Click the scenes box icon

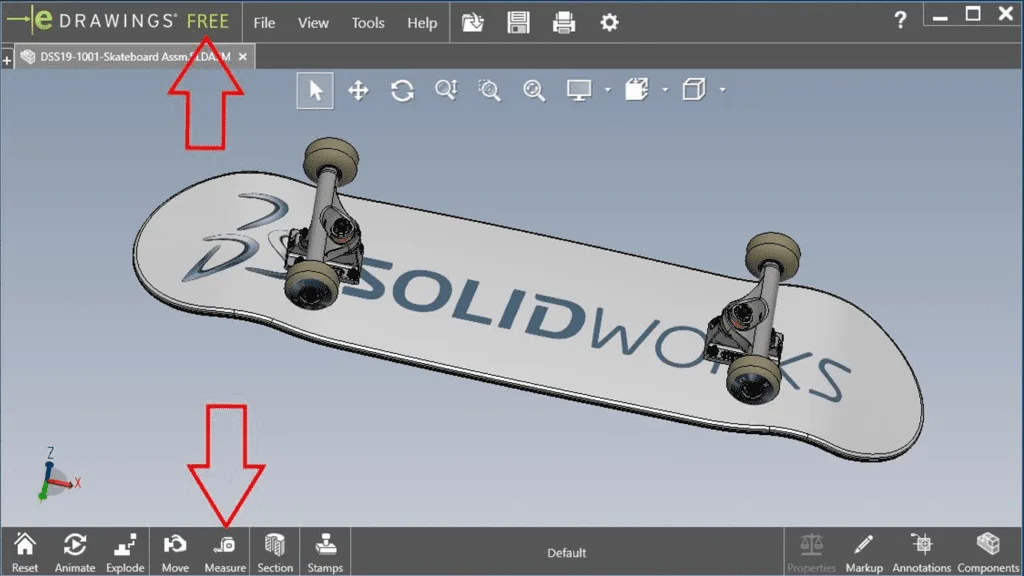pyautogui.click(x=636, y=89)
